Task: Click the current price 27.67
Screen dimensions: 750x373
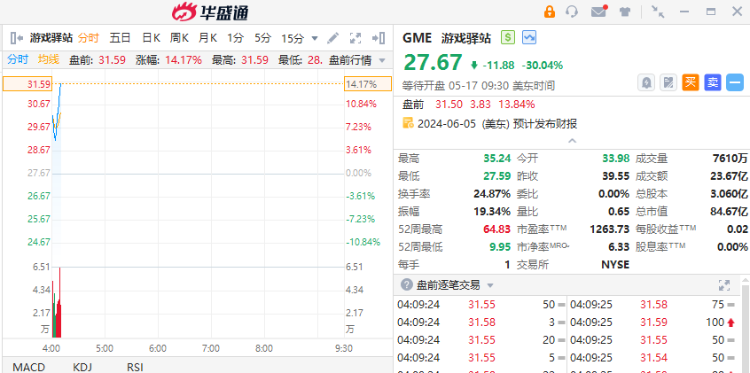Action: pyautogui.click(x=433, y=62)
